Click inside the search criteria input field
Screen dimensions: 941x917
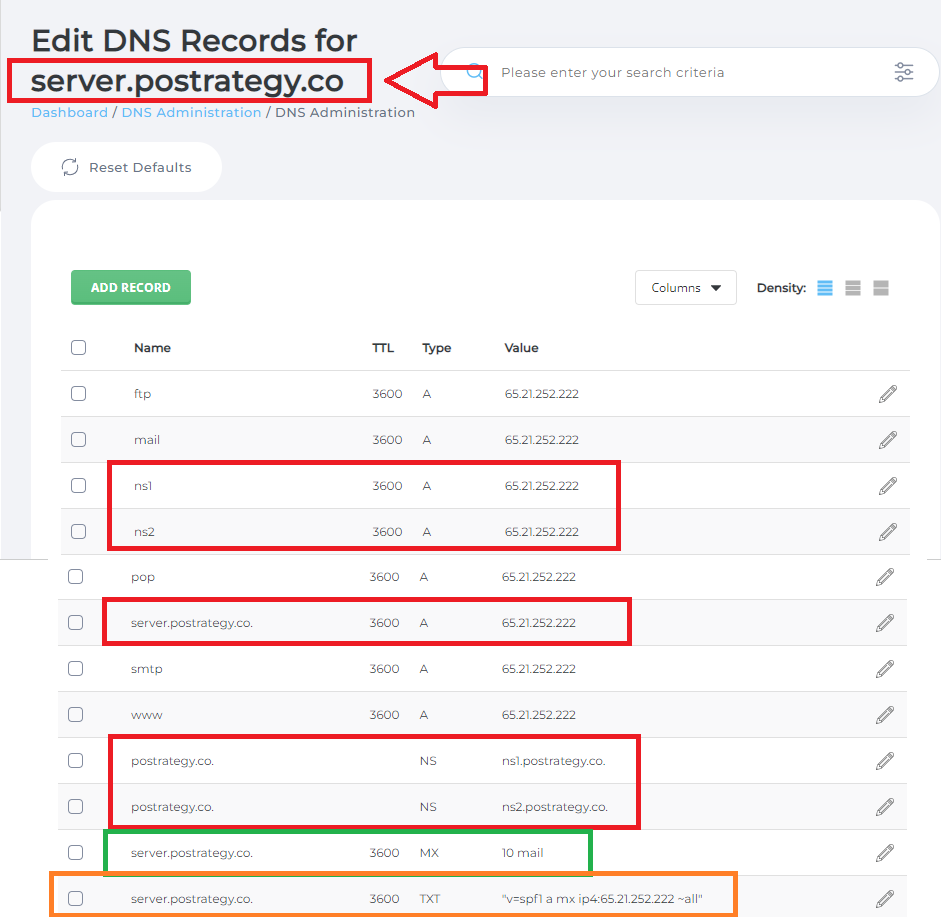[650, 72]
